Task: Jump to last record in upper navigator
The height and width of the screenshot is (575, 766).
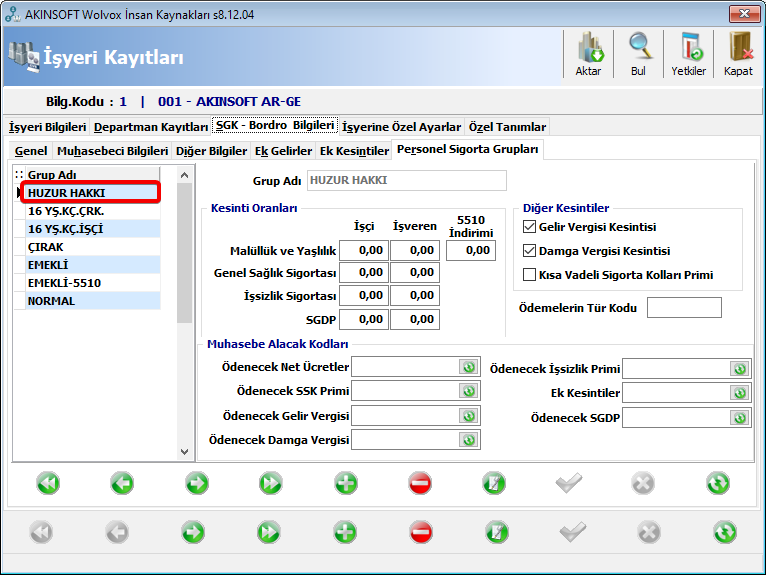Action: tap(271, 483)
